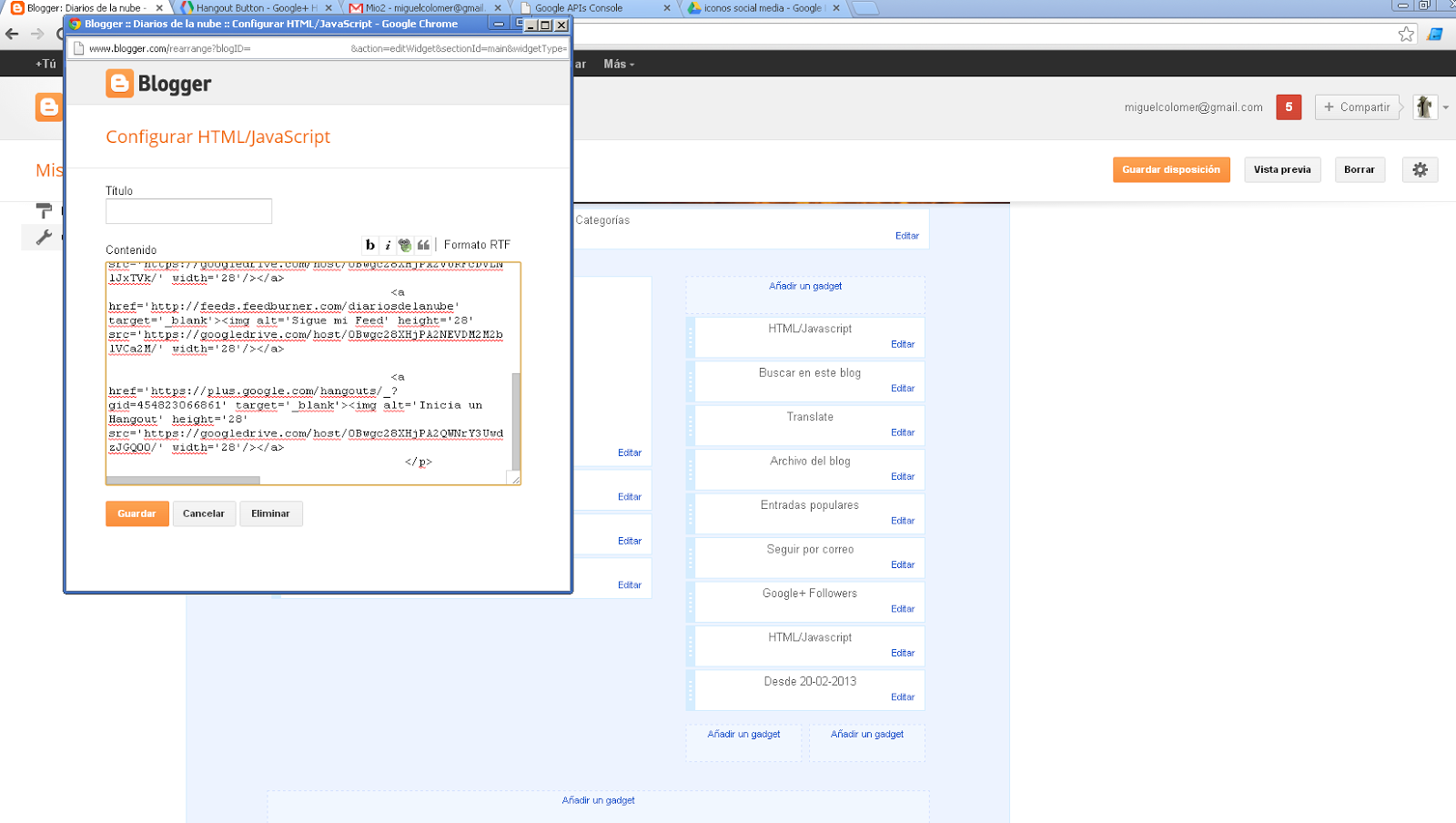This screenshot has width=1456, height=823.
Task: Click the Google+ Followers gadget title
Action: tap(810, 594)
